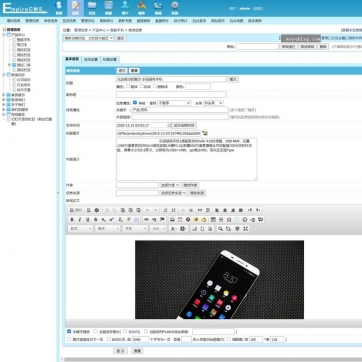This screenshot has height=362, width=362.
Task: Open the recommendation level dropdown
Action: coord(174,103)
